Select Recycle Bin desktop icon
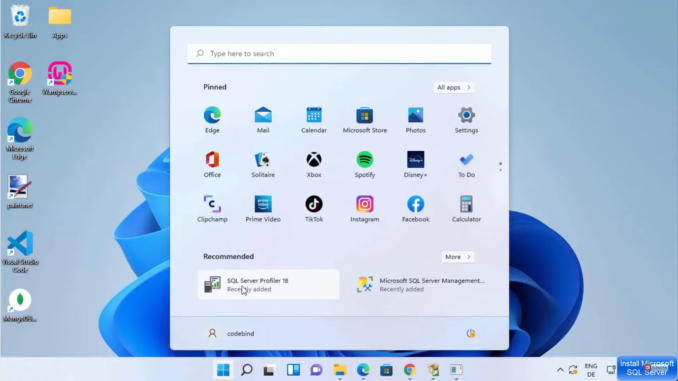This screenshot has width=678, height=381. pyautogui.click(x=20, y=22)
